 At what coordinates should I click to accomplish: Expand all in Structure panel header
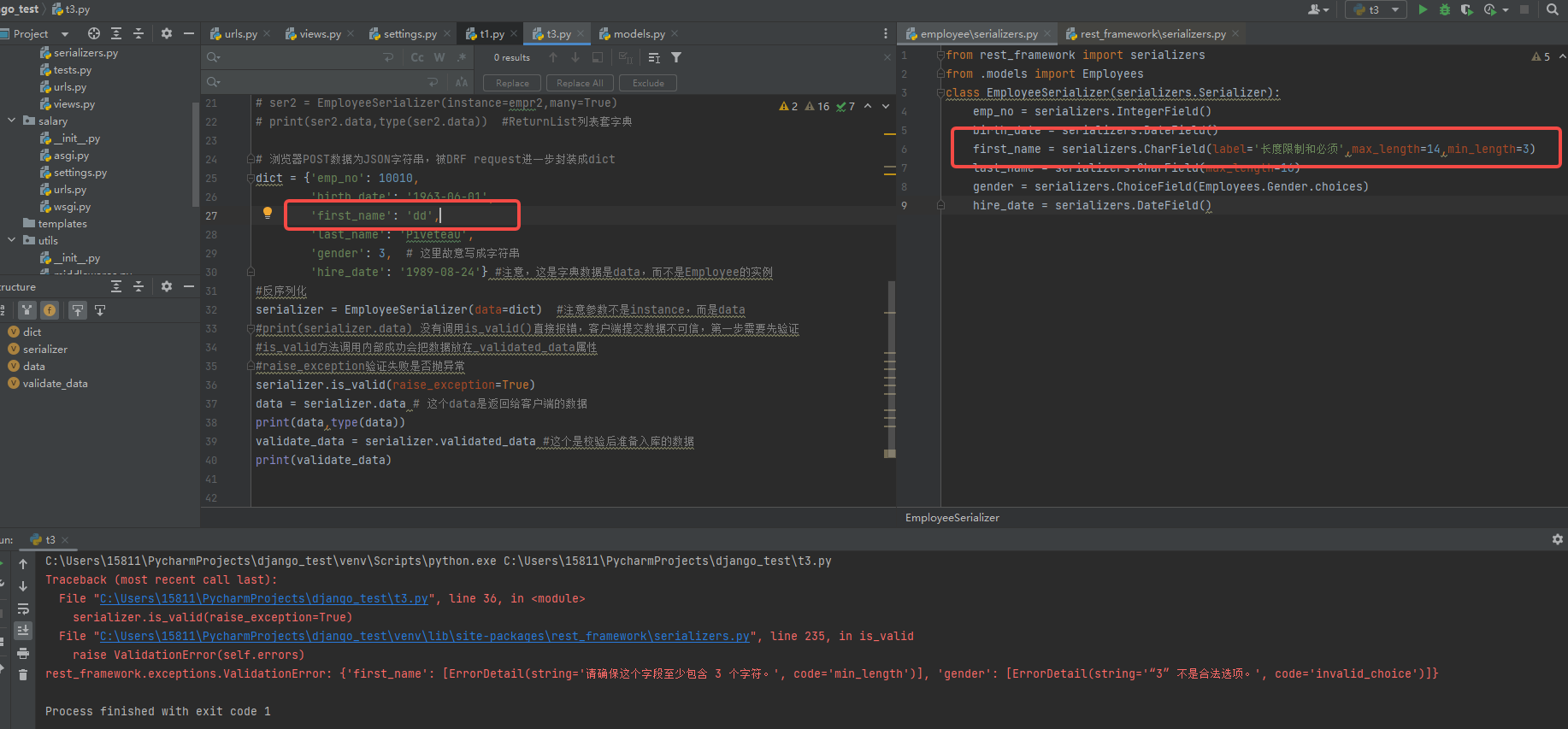click(116, 286)
